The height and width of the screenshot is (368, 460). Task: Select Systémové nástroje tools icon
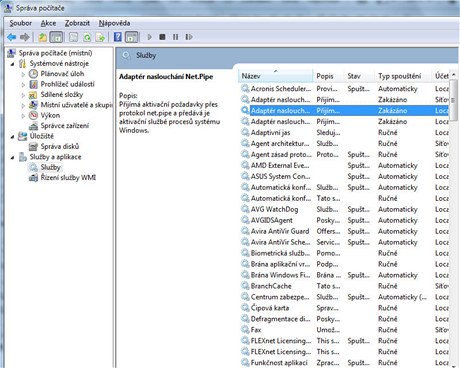pos(22,63)
